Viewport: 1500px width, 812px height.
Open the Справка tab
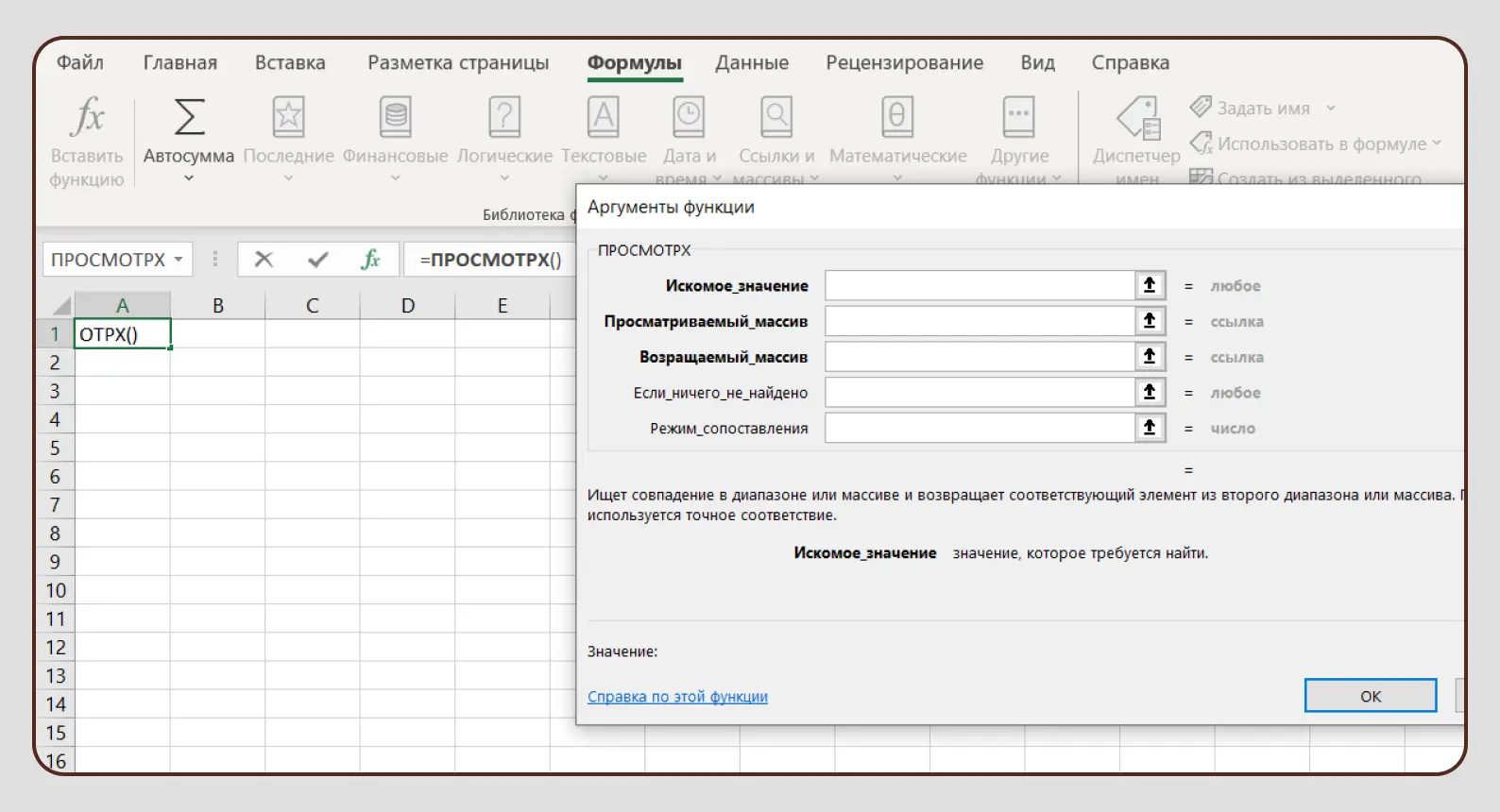pyautogui.click(x=1131, y=62)
